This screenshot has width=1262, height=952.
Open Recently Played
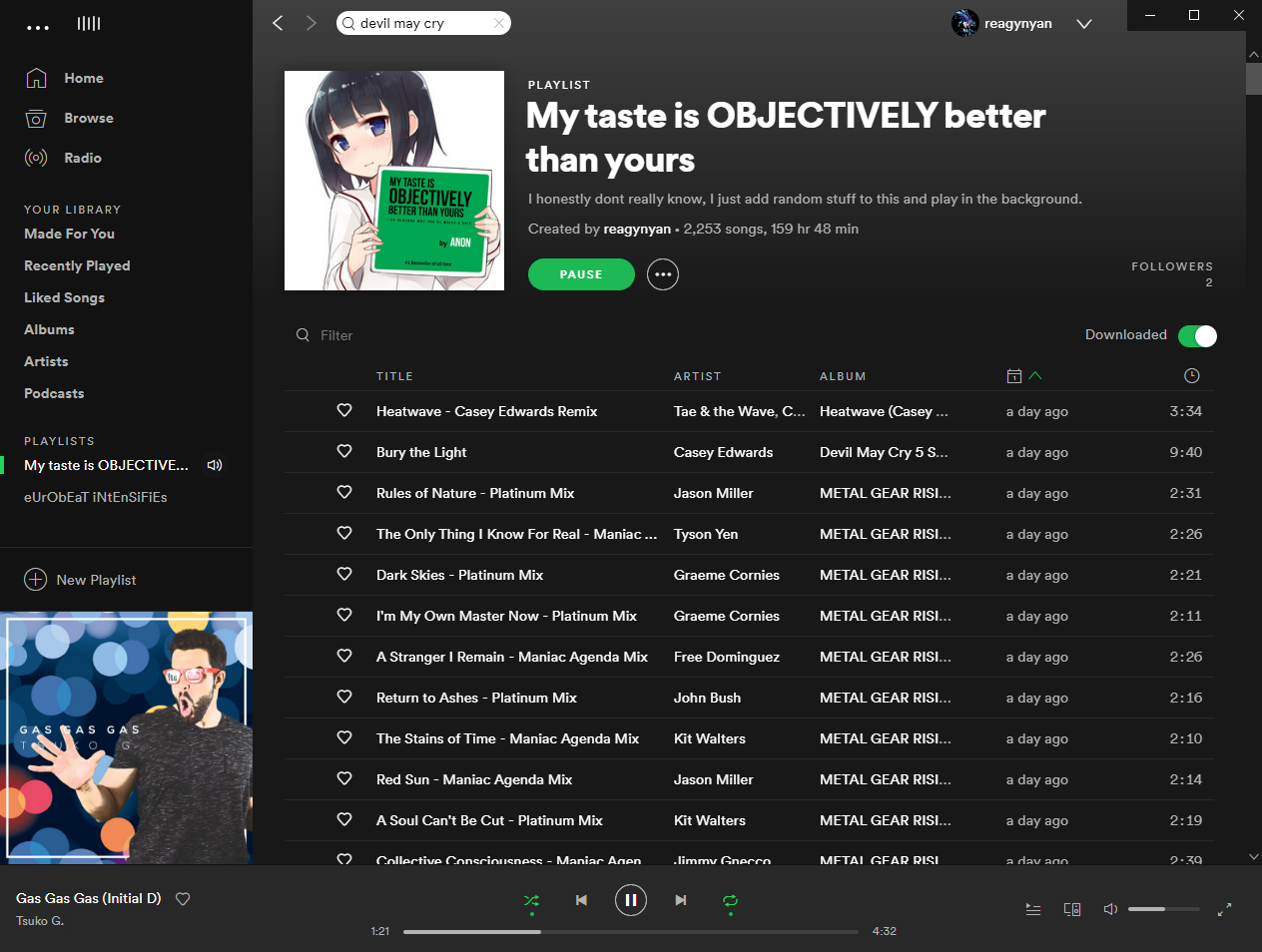click(x=77, y=265)
